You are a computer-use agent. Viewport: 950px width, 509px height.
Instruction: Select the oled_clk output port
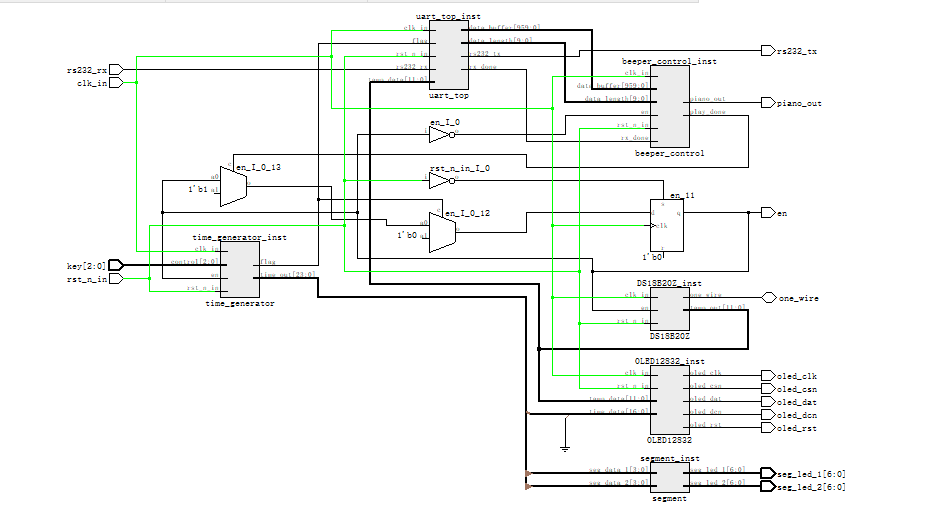(x=768, y=376)
